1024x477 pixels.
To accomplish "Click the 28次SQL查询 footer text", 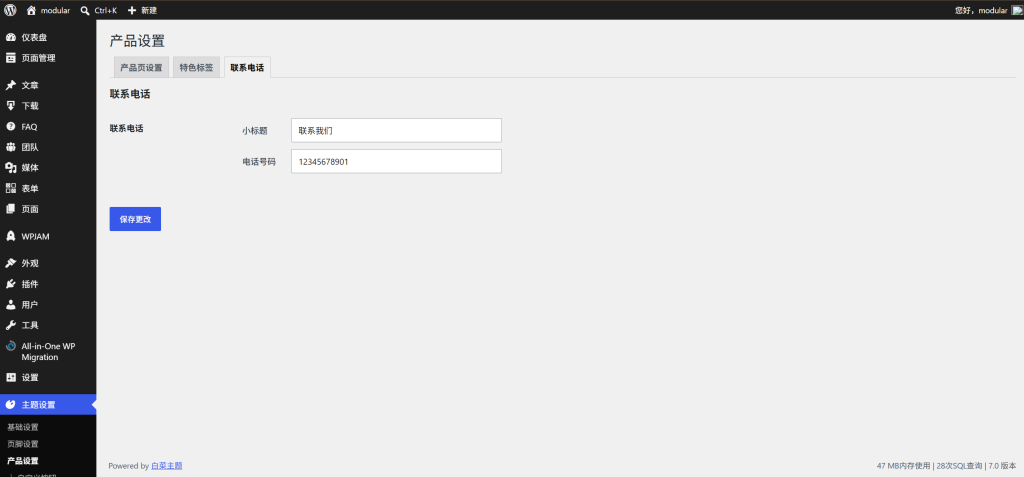I will tap(959, 466).
